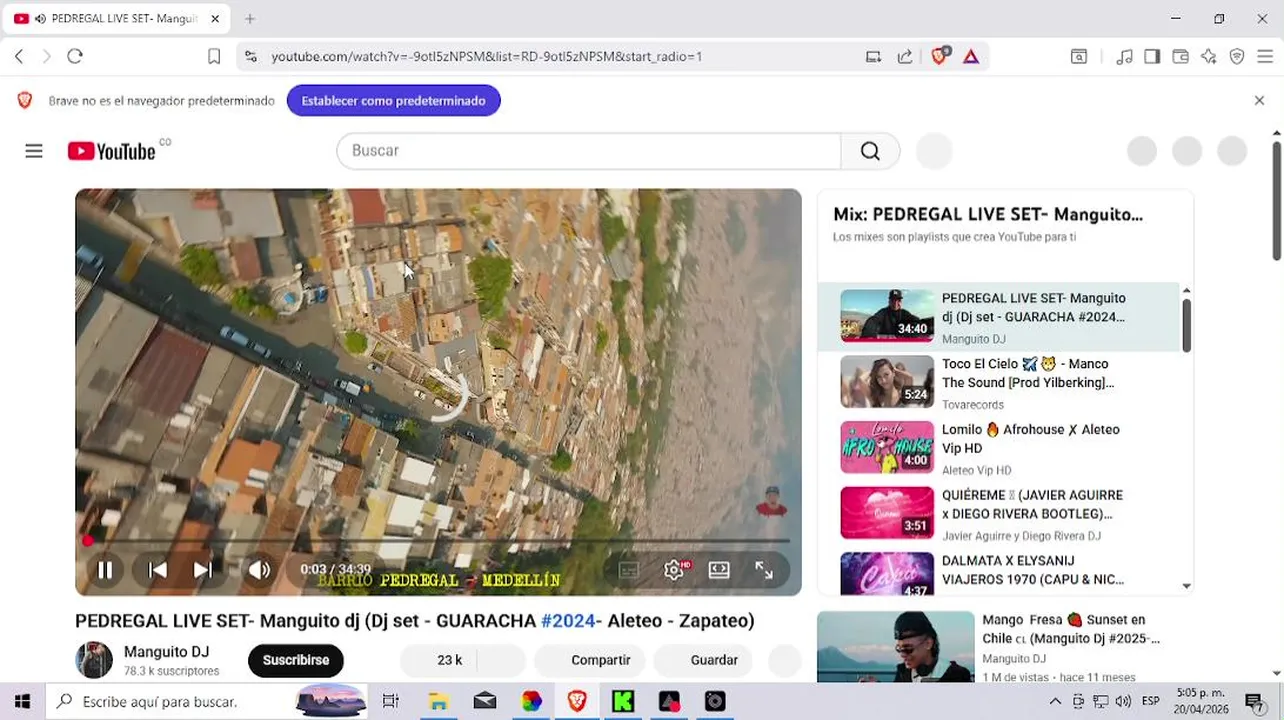The width and height of the screenshot is (1284, 720).
Task: Enter fullscreen mode
Action: pos(764,570)
